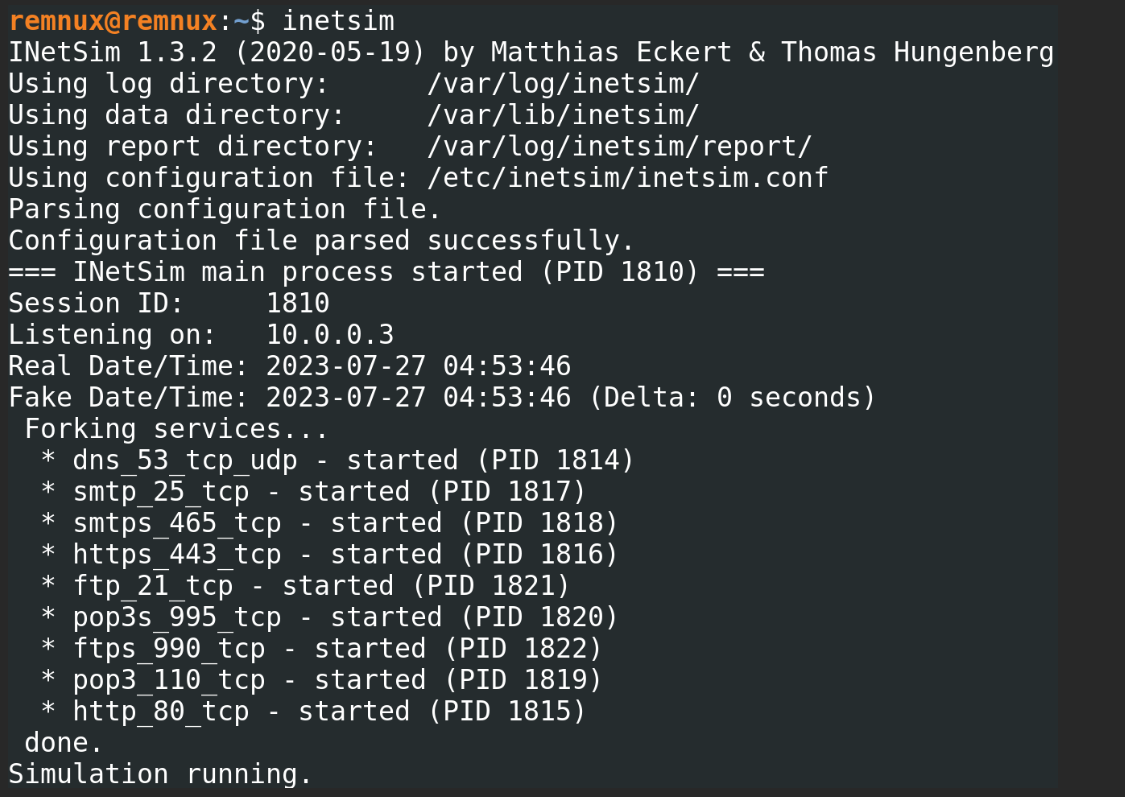1125x797 pixels.
Task: Click the https_443_tcp service entry
Action: pyautogui.click(x=176, y=554)
